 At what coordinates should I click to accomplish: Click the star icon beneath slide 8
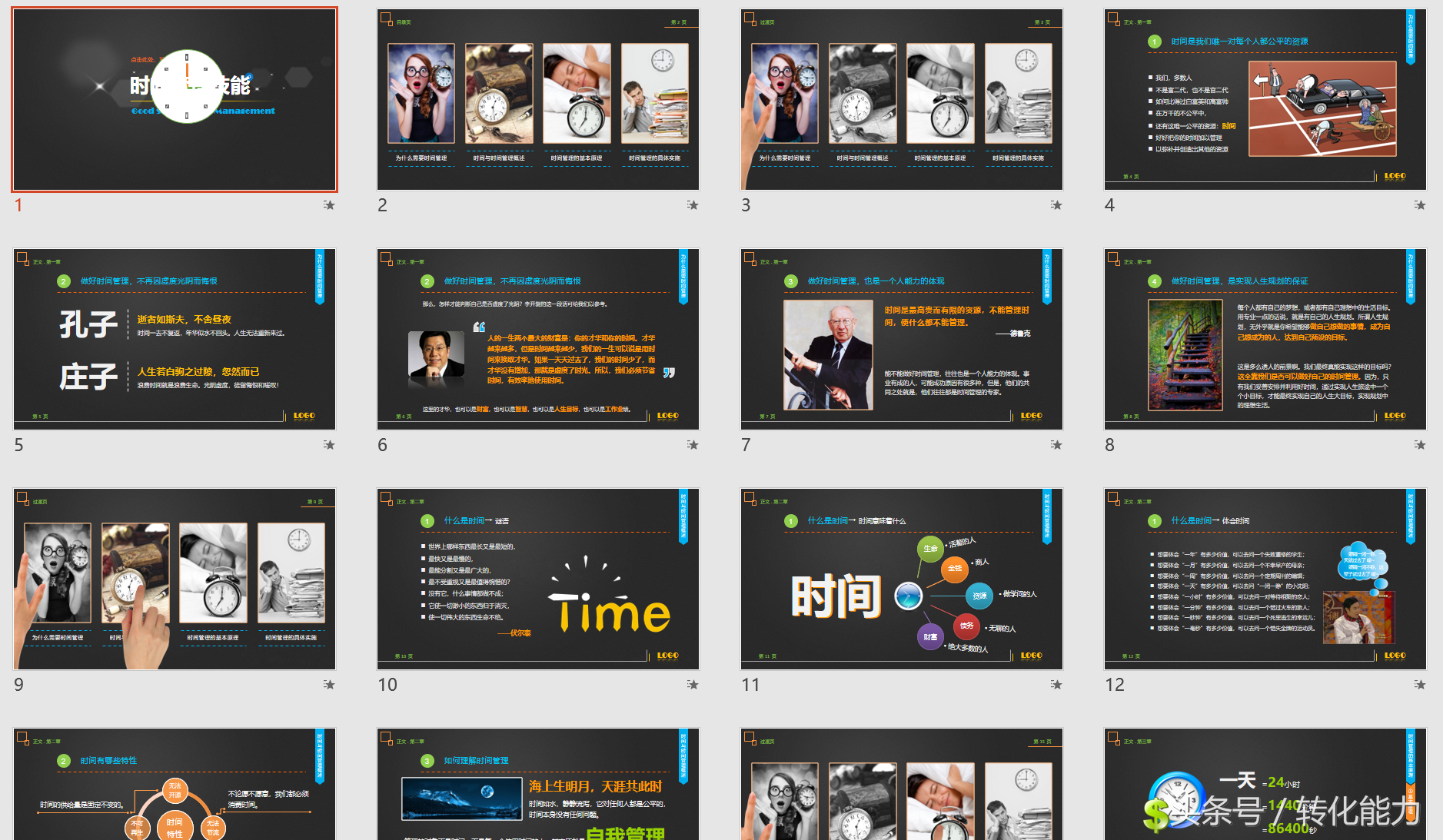coord(1420,445)
